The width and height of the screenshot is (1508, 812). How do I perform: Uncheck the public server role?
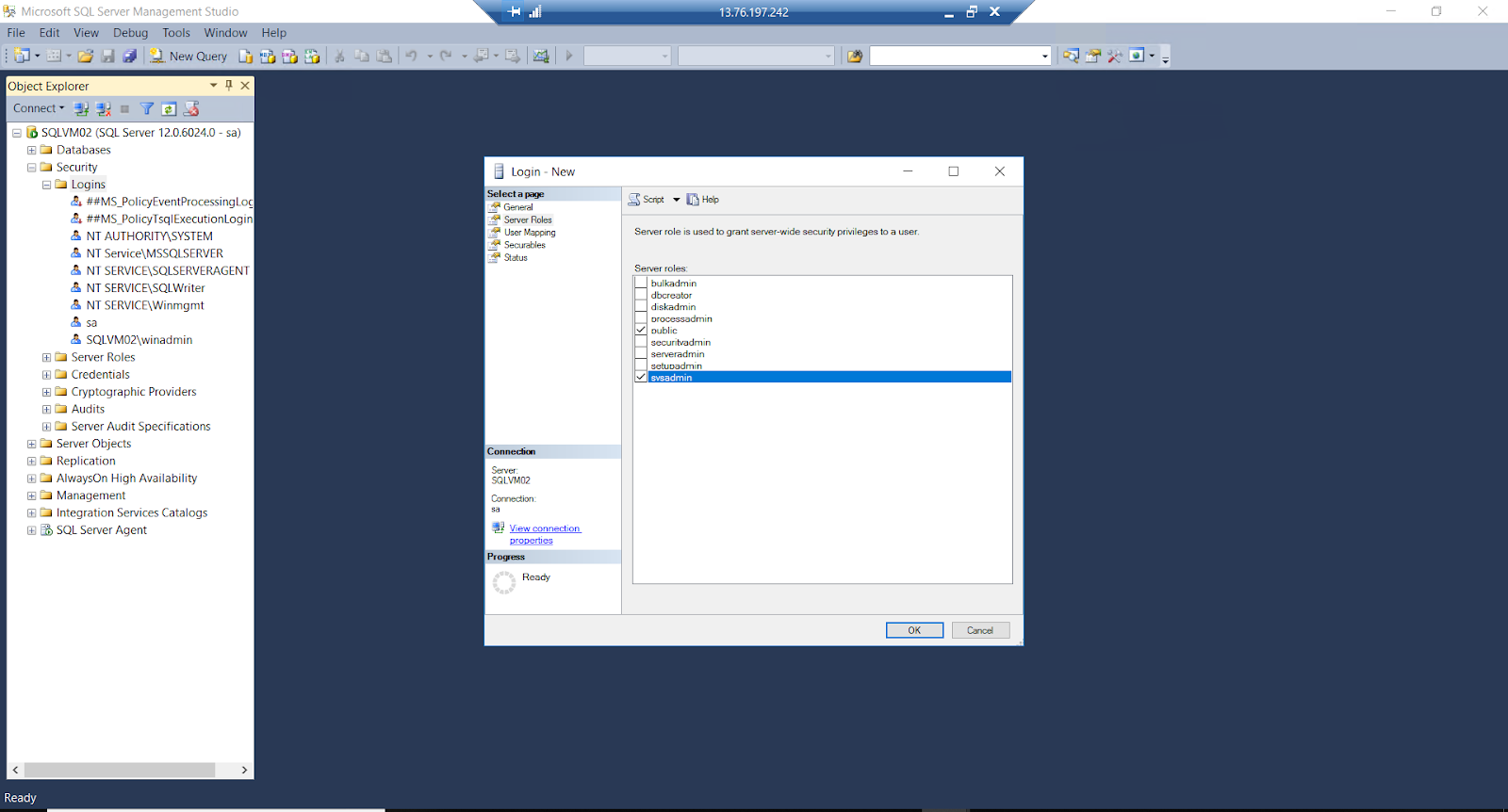click(x=641, y=330)
